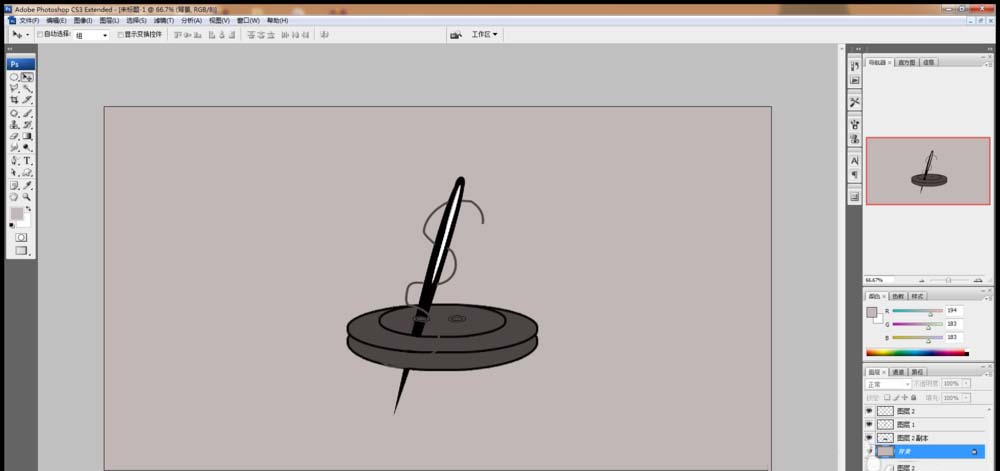Open the Clone Source docked panel icon
1000x471 pixels.
pos(855,138)
